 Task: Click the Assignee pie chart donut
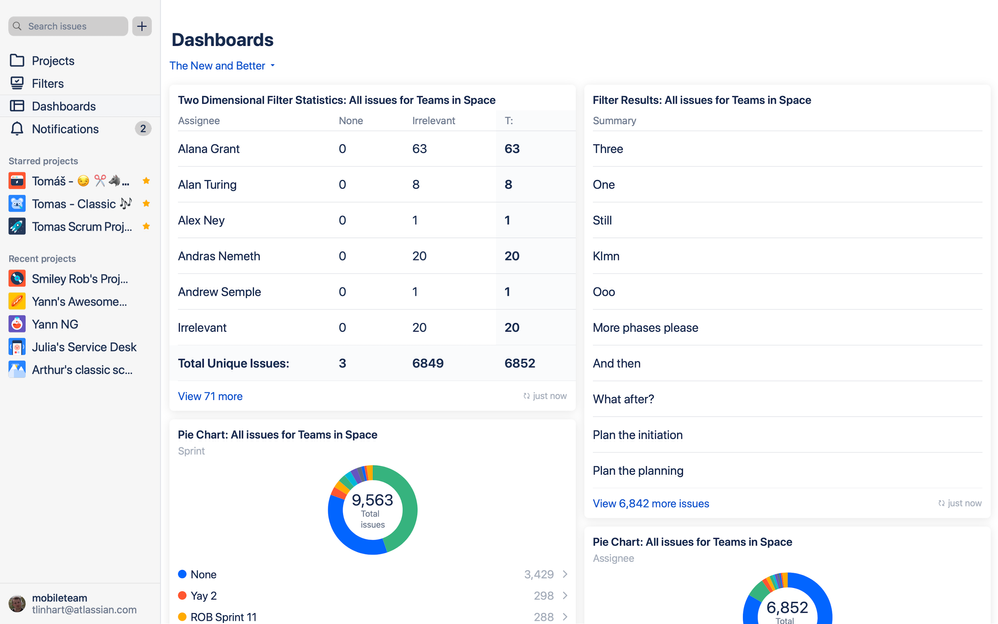(x=787, y=599)
